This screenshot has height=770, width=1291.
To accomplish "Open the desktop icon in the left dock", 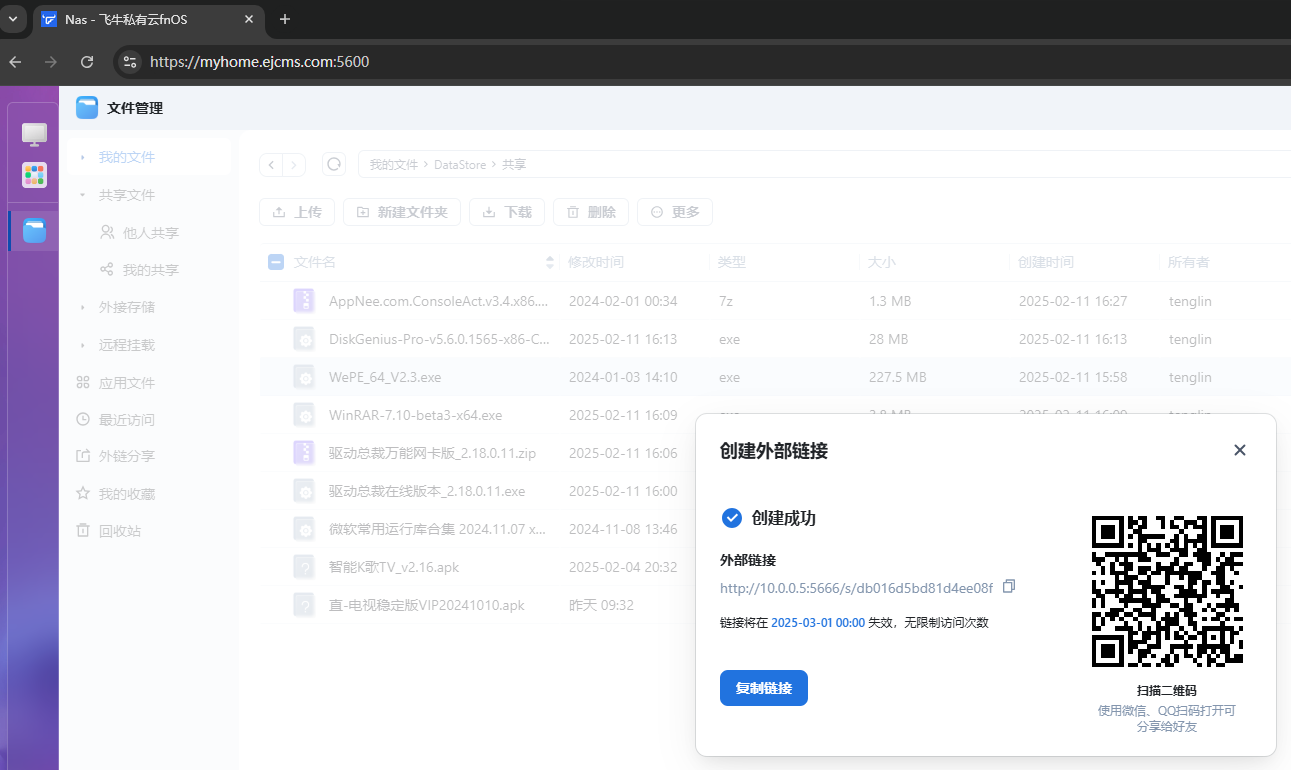I will pyautogui.click(x=34, y=134).
